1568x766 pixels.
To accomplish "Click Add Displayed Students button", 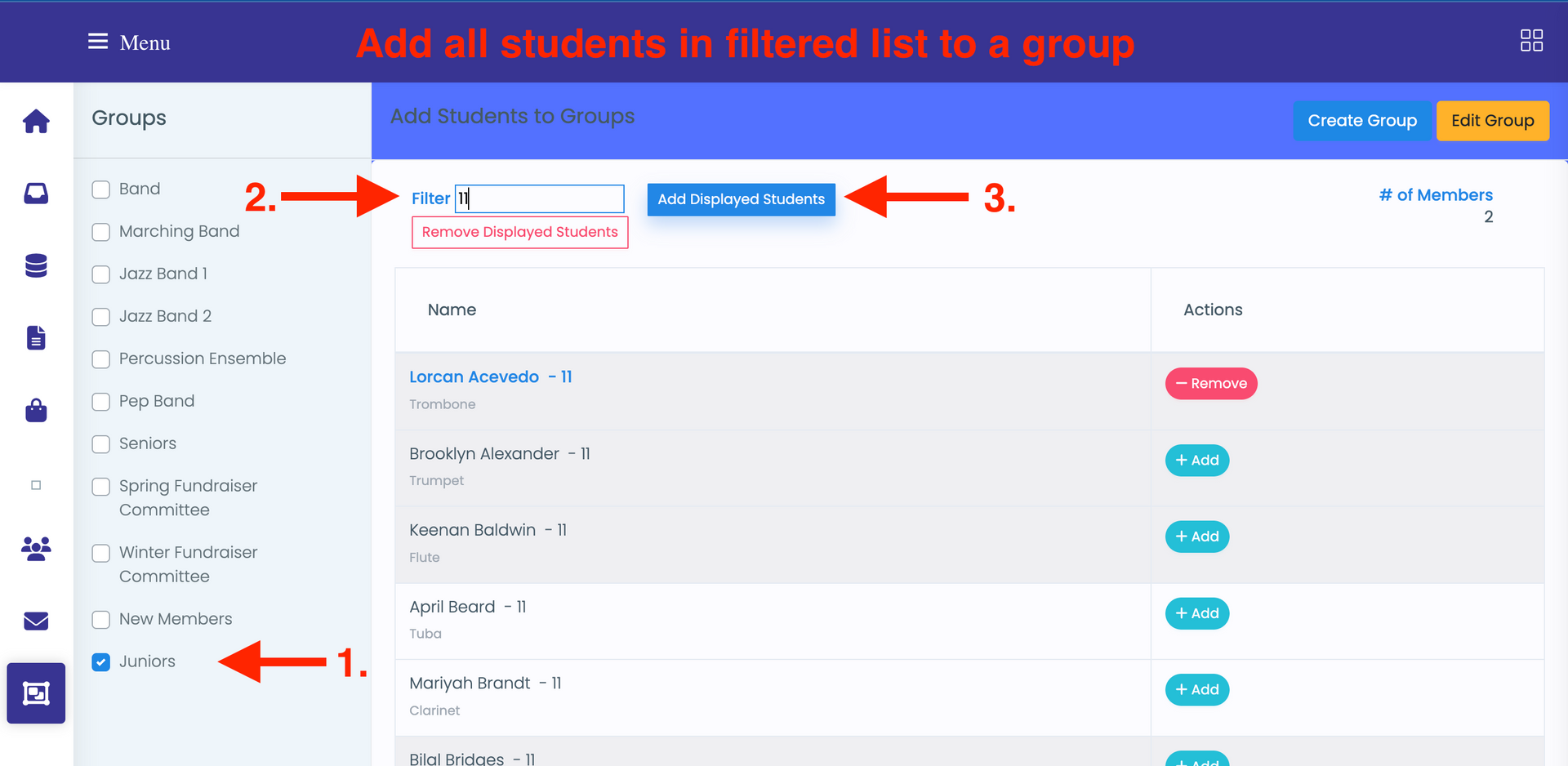I will (x=741, y=199).
